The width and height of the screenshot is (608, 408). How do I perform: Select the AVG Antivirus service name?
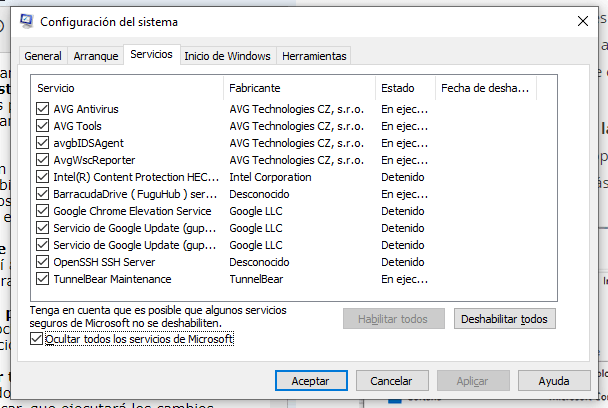(x=86, y=109)
